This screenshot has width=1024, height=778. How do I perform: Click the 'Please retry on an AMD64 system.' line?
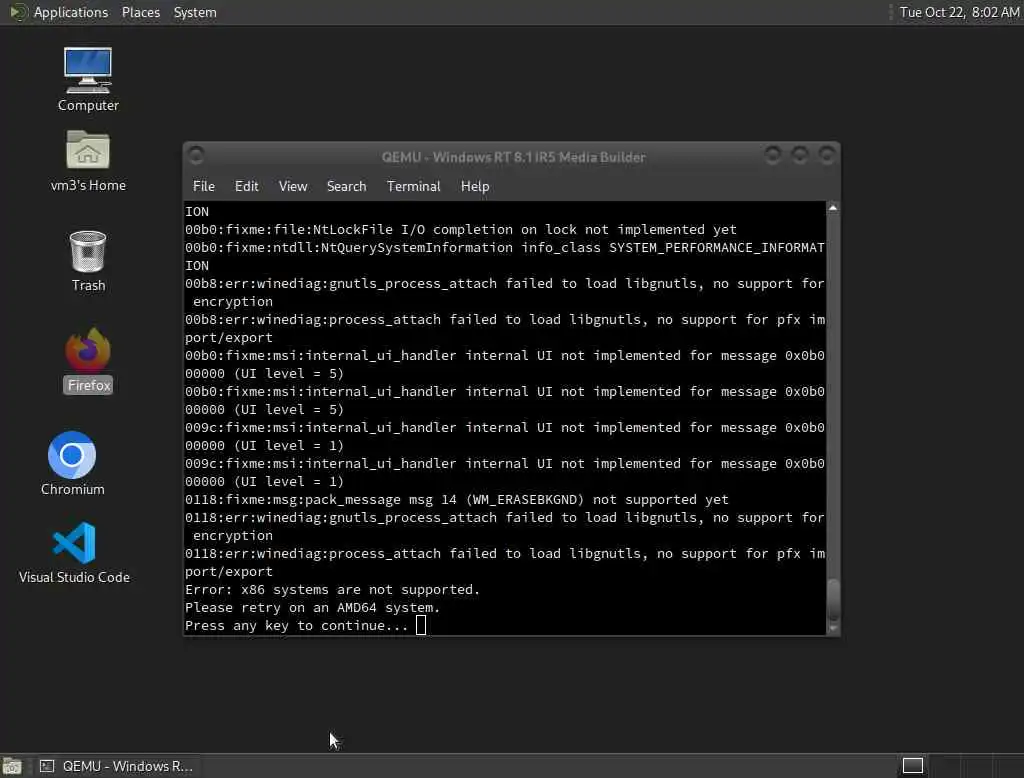click(x=312, y=607)
